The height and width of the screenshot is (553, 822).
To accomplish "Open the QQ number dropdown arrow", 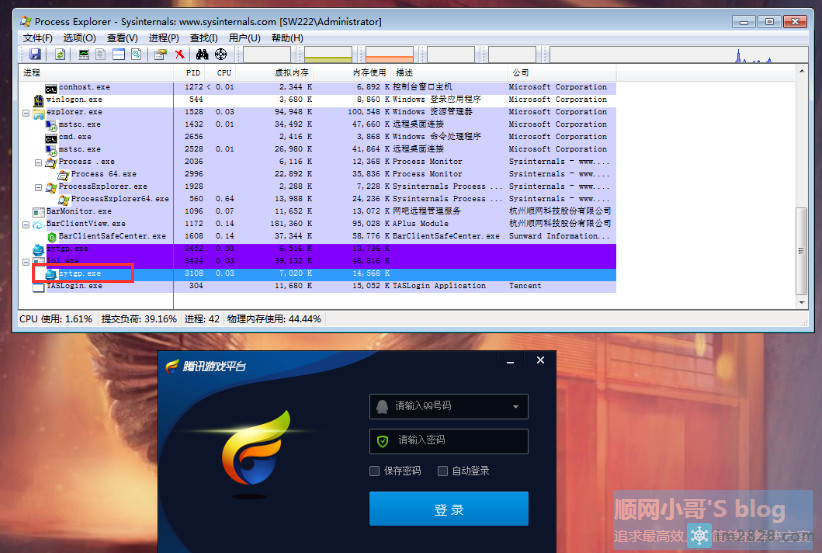I will 516,407.
